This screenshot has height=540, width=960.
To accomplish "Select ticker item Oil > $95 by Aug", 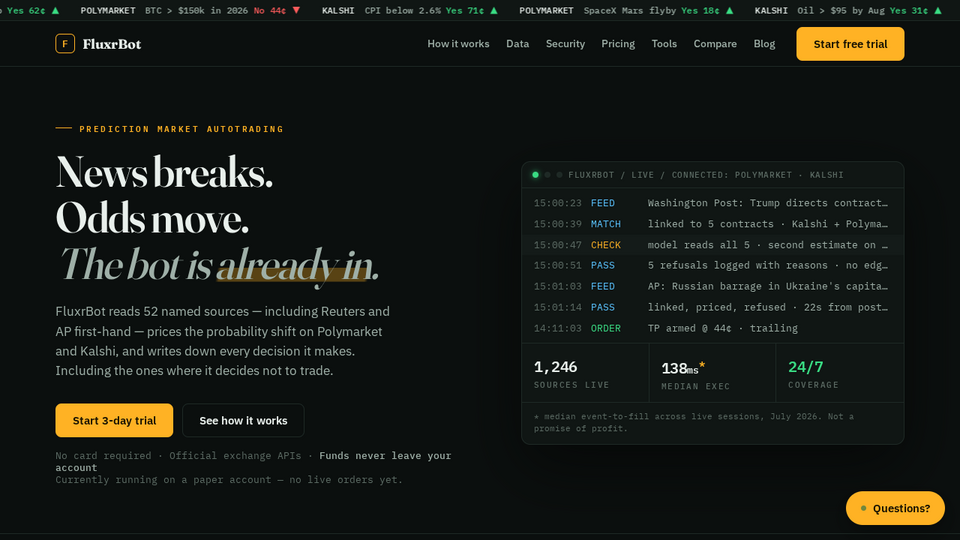I will pyautogui.click(x=841, y=10).
